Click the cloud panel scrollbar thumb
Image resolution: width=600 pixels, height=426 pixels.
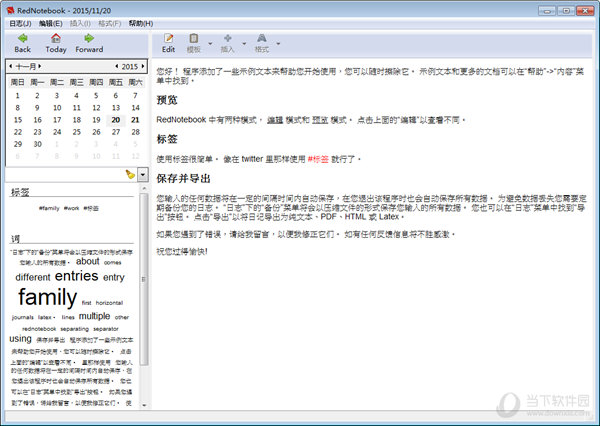point(144,279)
